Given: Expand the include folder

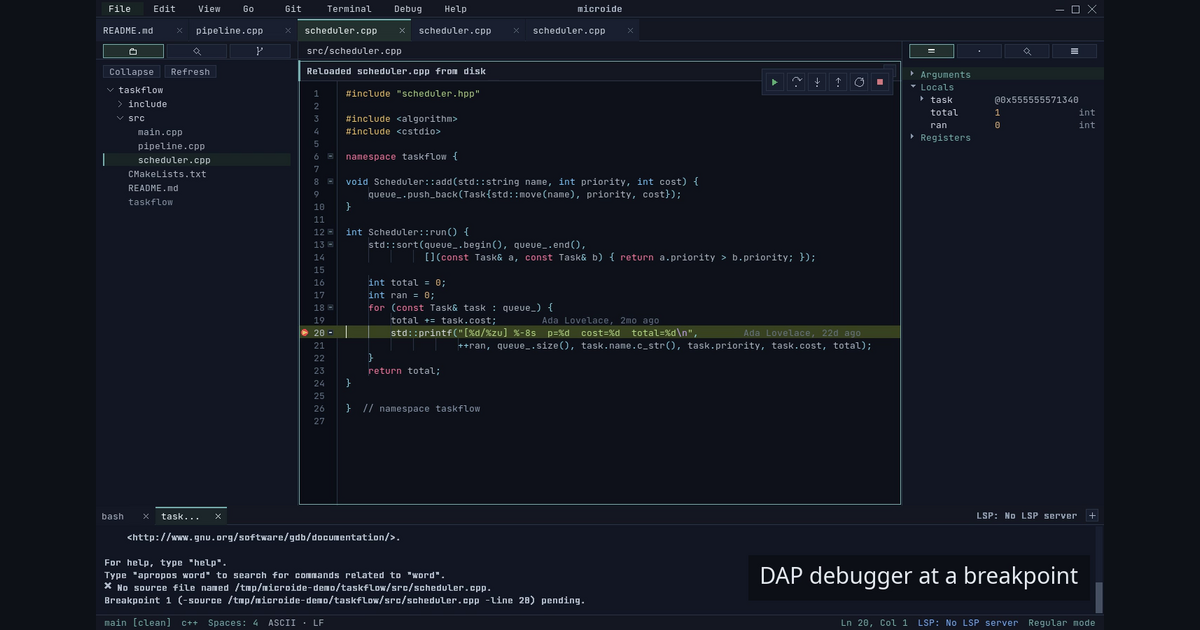Looking at the screenshot, I should point(120,104).
